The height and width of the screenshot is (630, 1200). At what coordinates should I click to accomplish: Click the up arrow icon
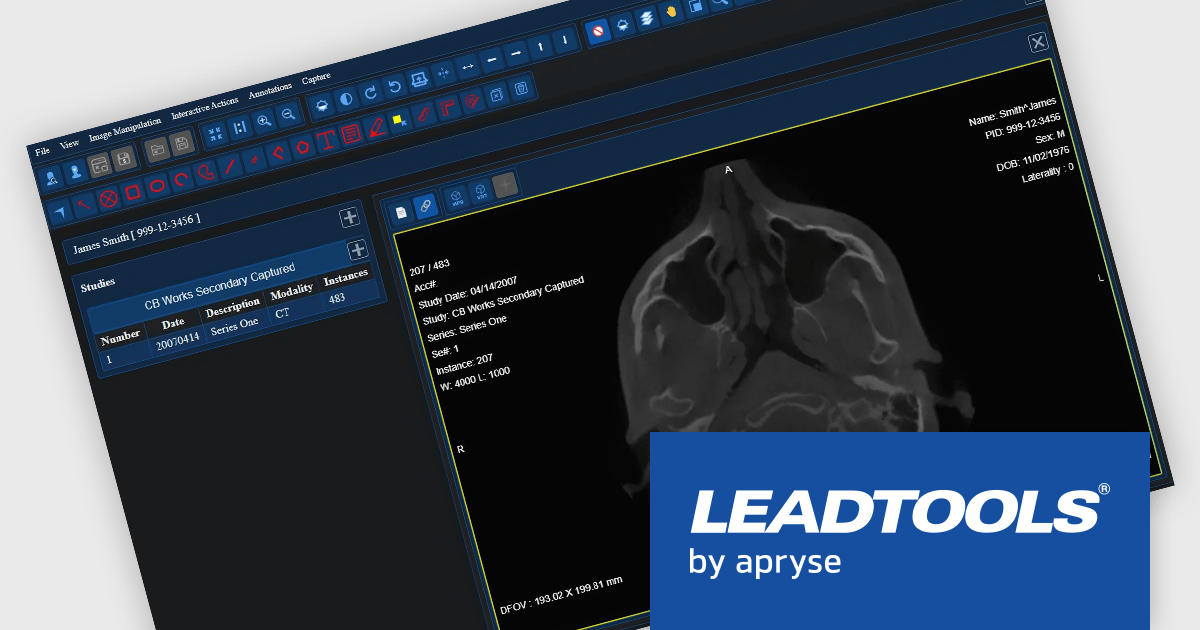pos(540,46)
